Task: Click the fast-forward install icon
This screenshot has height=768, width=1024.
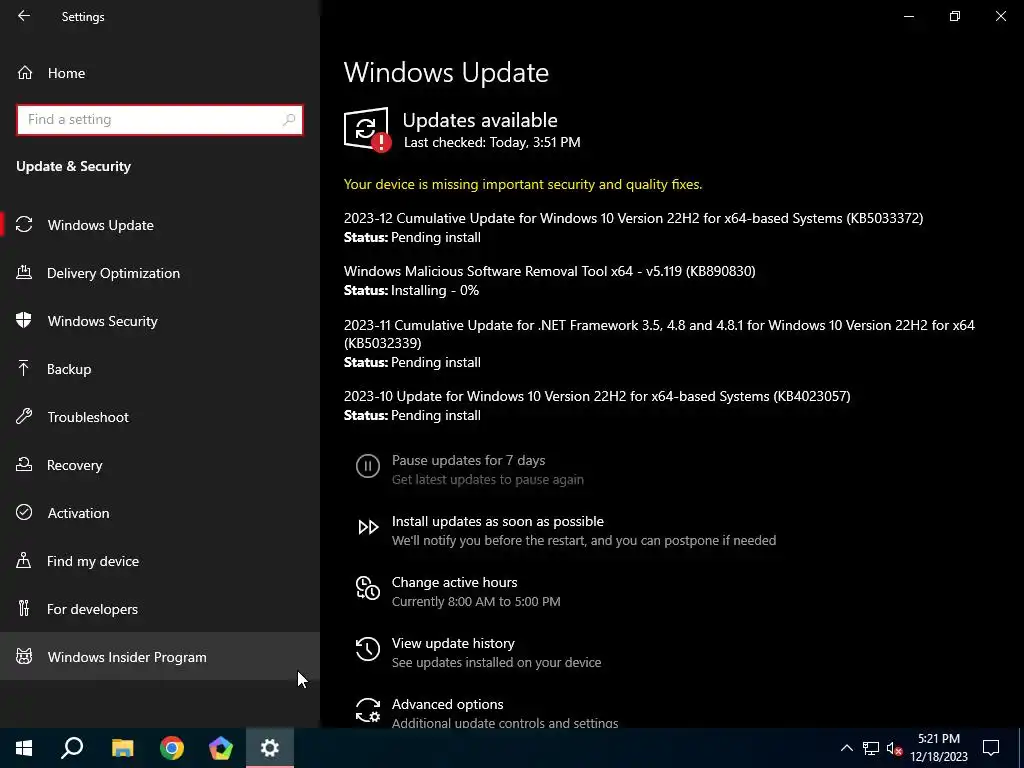Action: [368, 527]
